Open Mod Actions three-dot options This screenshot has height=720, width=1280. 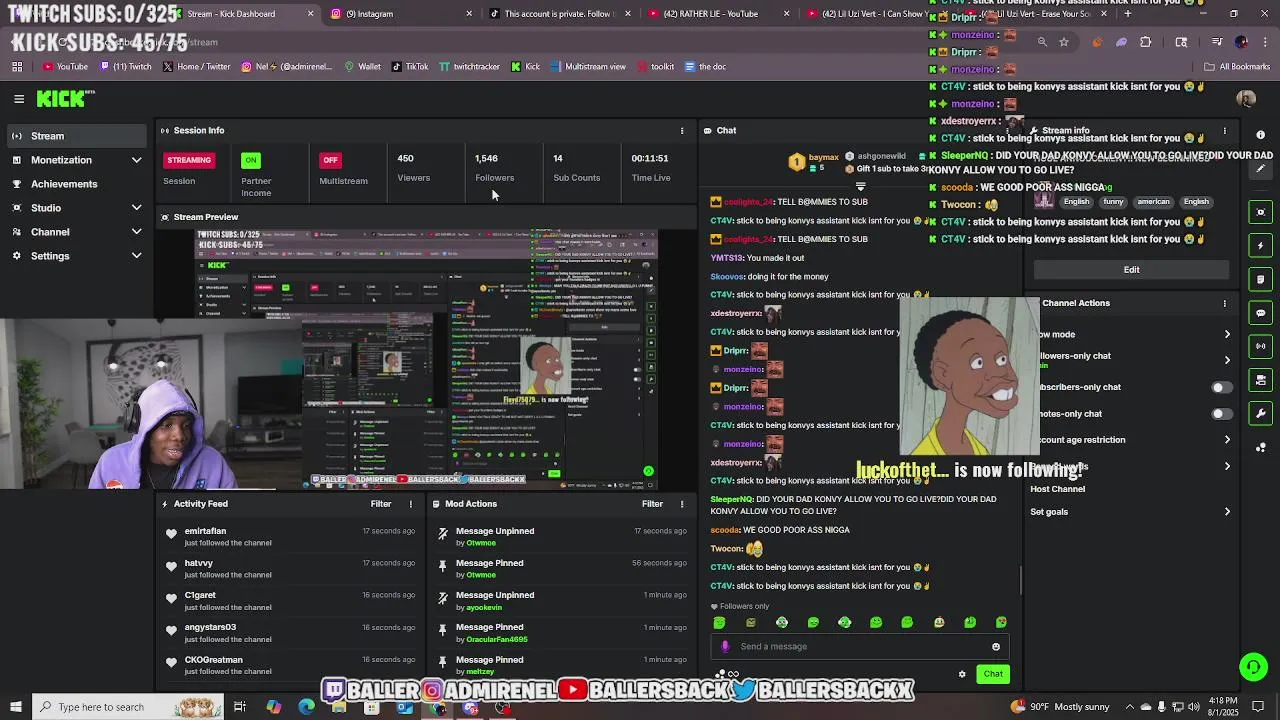tap(682, 504)
